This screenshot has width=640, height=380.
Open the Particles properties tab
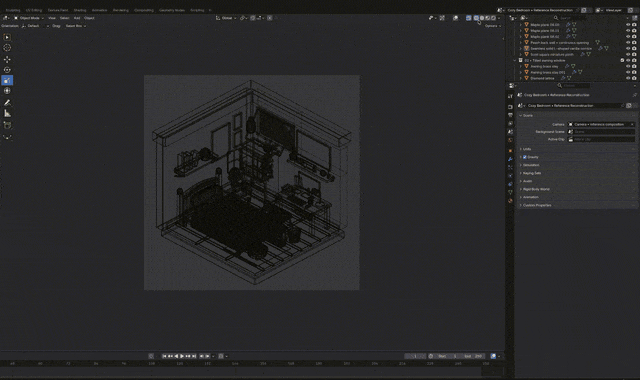[510, 167]
